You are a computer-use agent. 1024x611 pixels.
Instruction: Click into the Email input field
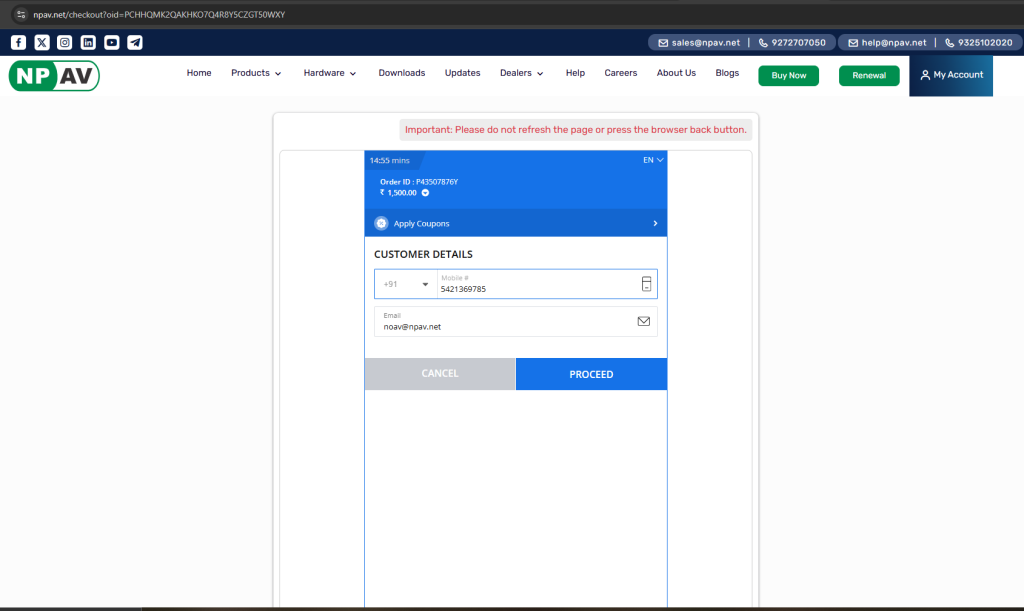click(x=505, y=326)
